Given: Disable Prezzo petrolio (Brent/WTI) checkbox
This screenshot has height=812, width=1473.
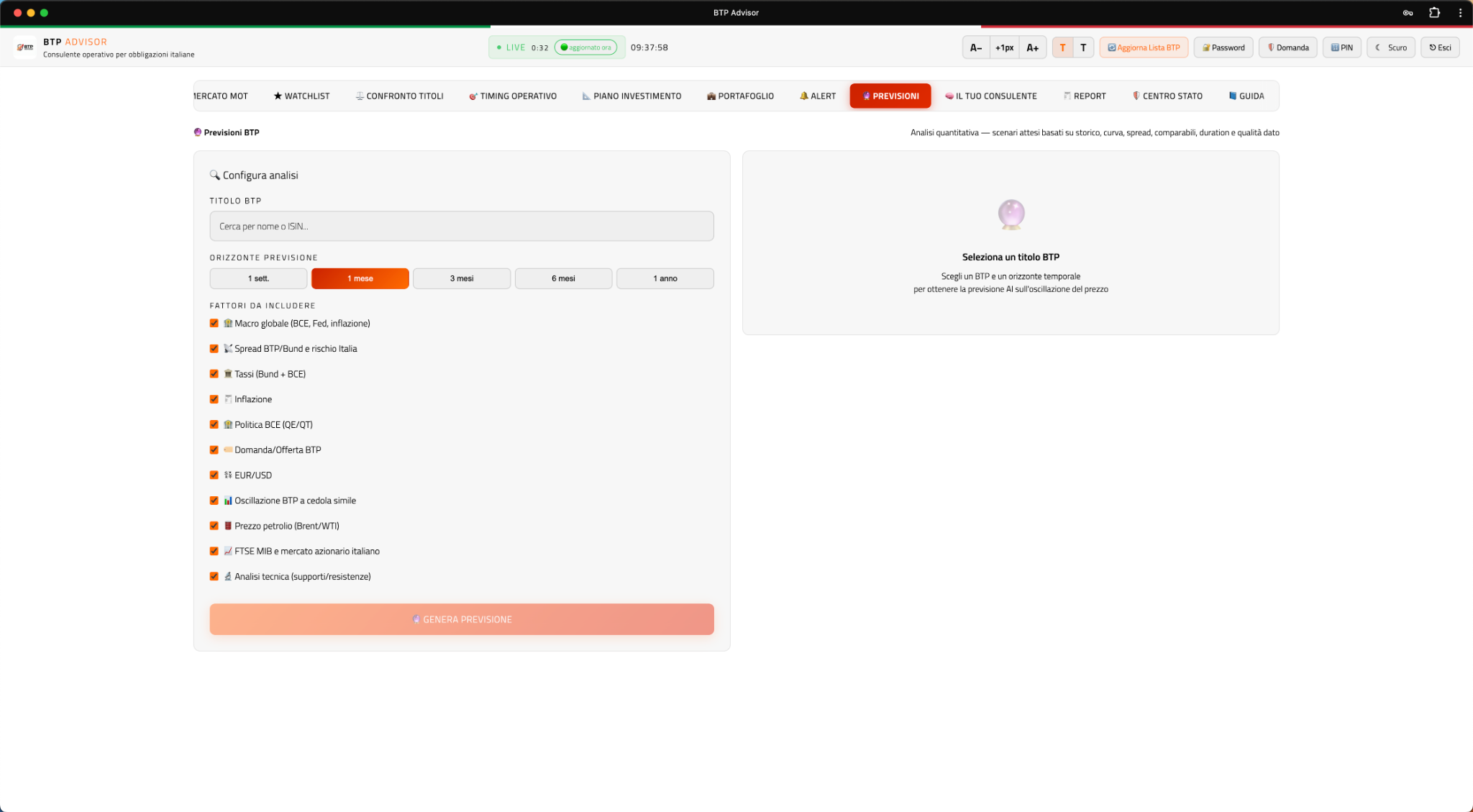Looking at the screenshot, I should [x=214, y=526].
